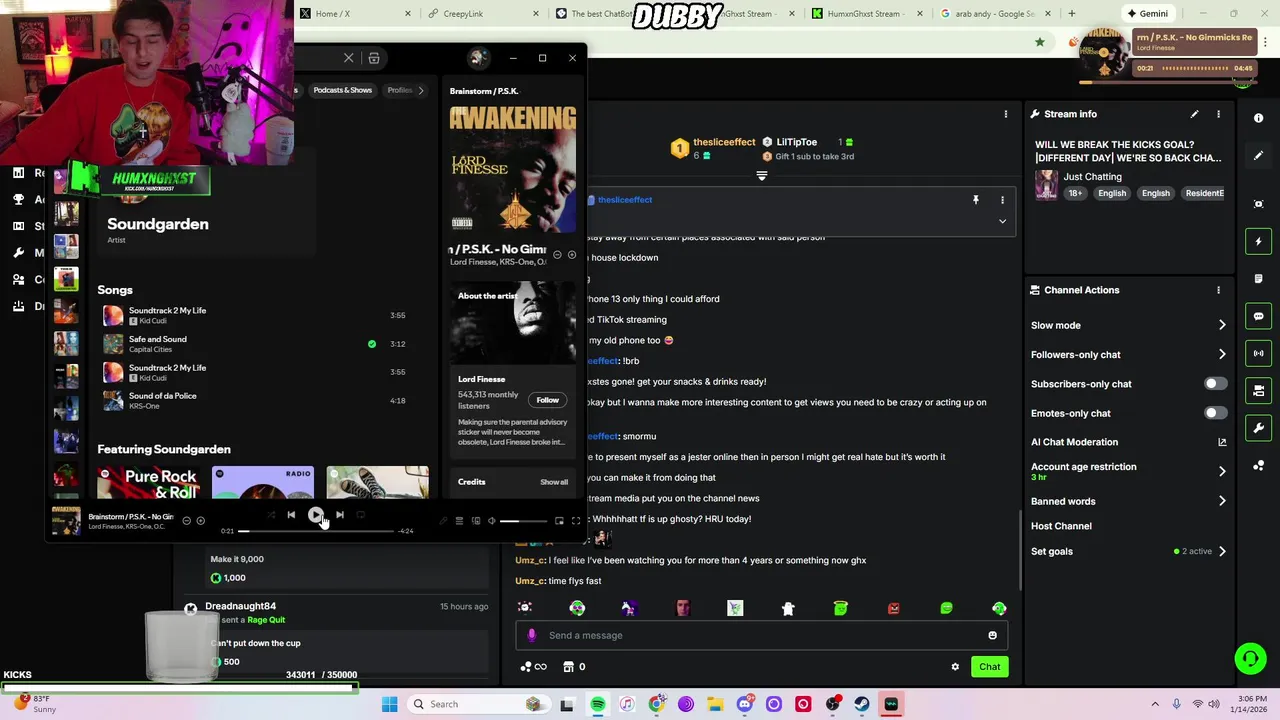Skip to next track in Spotify

[x=340, y=515]
